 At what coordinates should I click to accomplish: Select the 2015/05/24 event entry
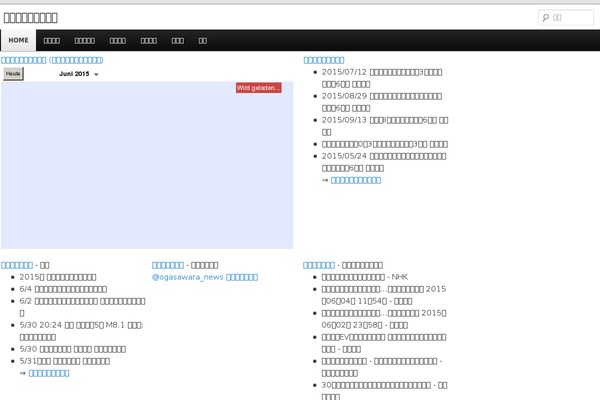(x=384, y=162)
